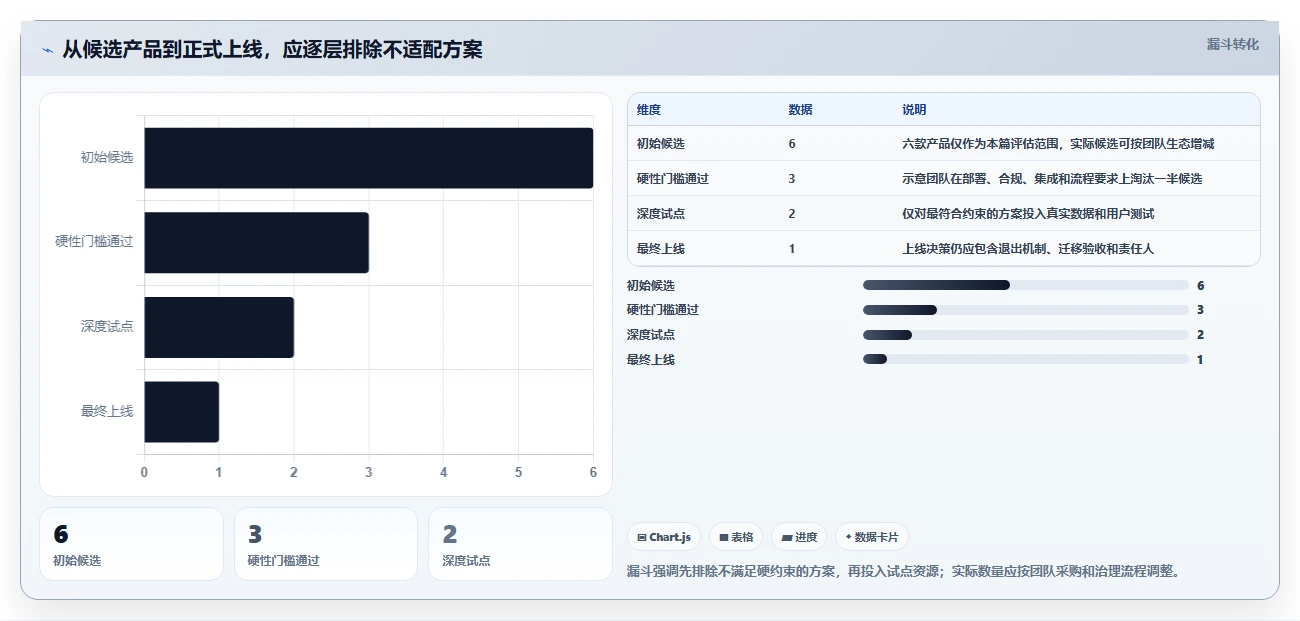This screenshot has width=1300, height=621.
Task: Click the 硬性门槛通过 cell in the table
Action: (673, 179)
